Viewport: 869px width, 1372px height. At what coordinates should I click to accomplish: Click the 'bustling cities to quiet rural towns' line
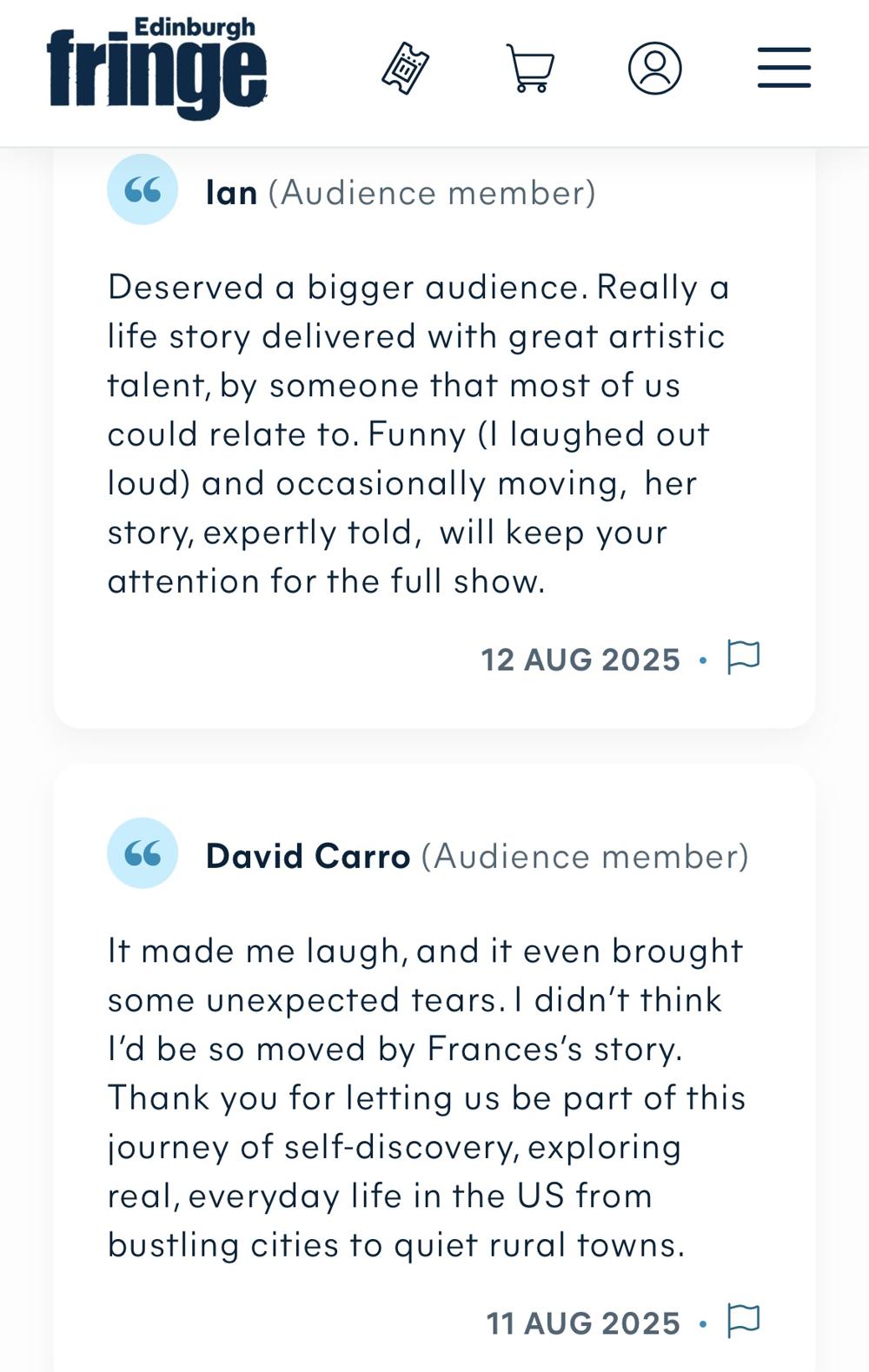point(395,1245)
